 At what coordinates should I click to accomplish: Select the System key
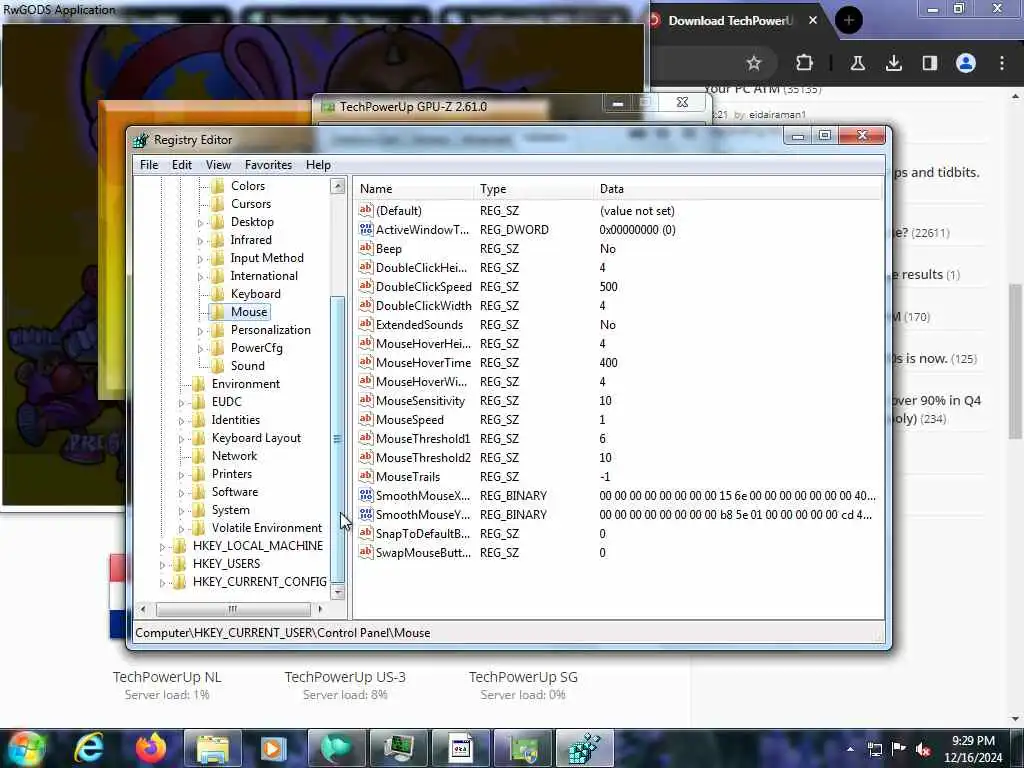230,510
